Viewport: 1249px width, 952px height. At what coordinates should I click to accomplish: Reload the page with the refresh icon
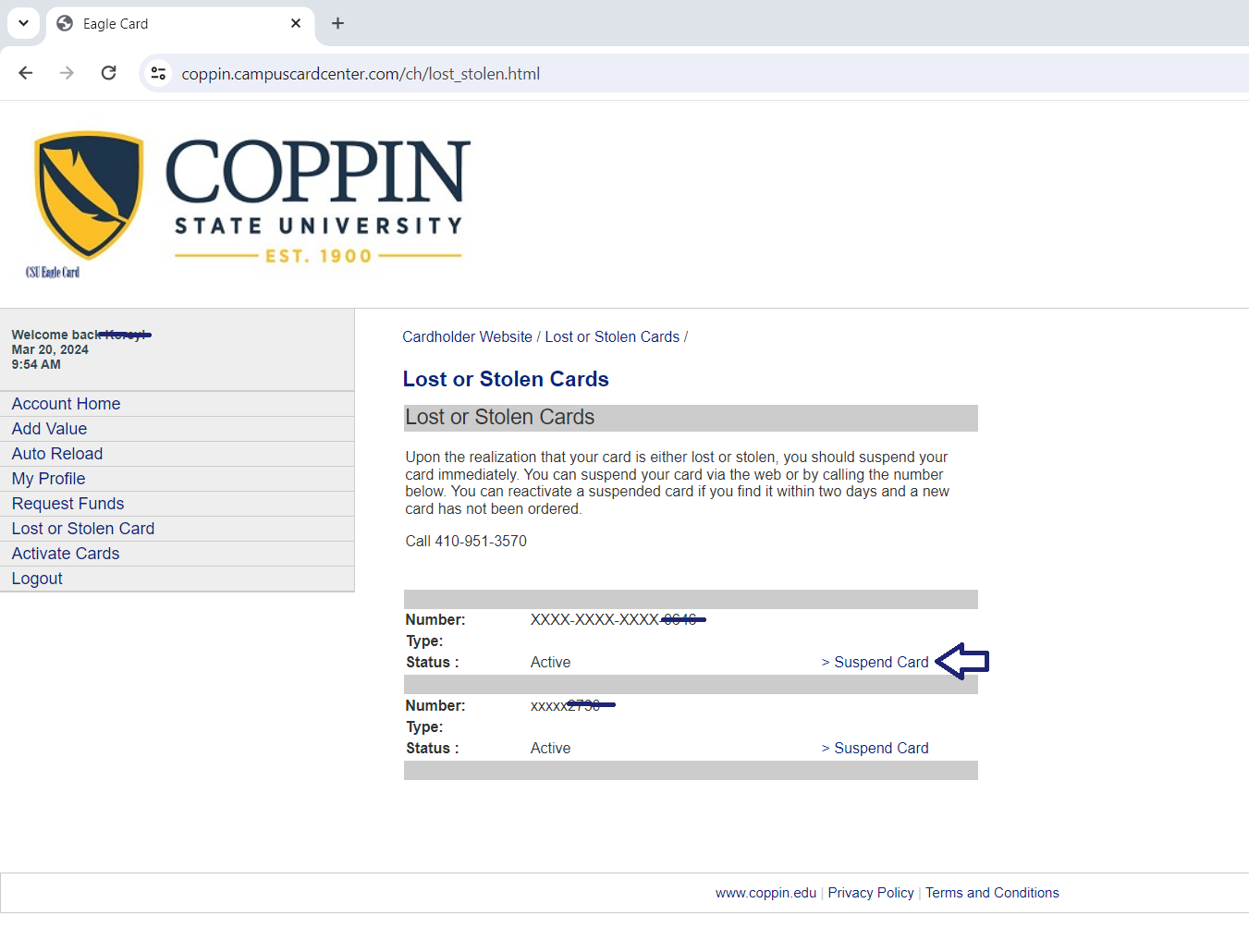click(x=108, y=73)
